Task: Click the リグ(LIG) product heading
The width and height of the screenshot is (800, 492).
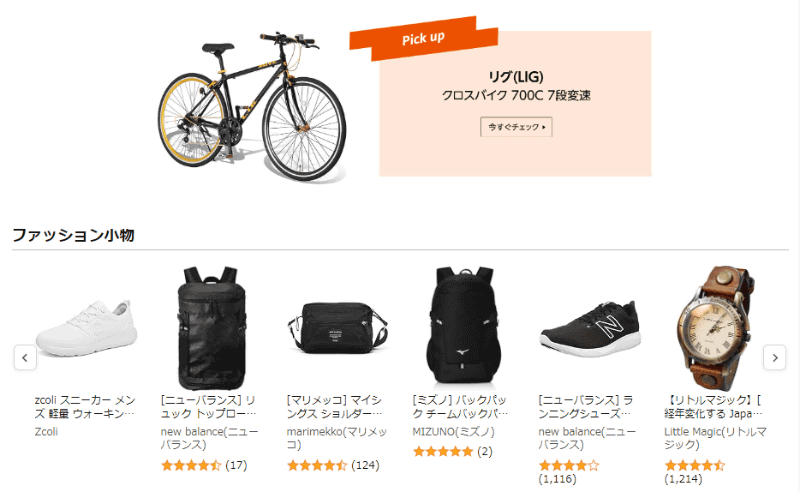Action: pos(516,77)
